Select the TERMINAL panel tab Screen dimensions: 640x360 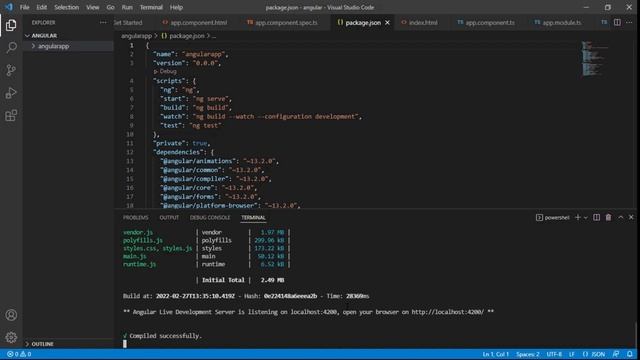253,218
